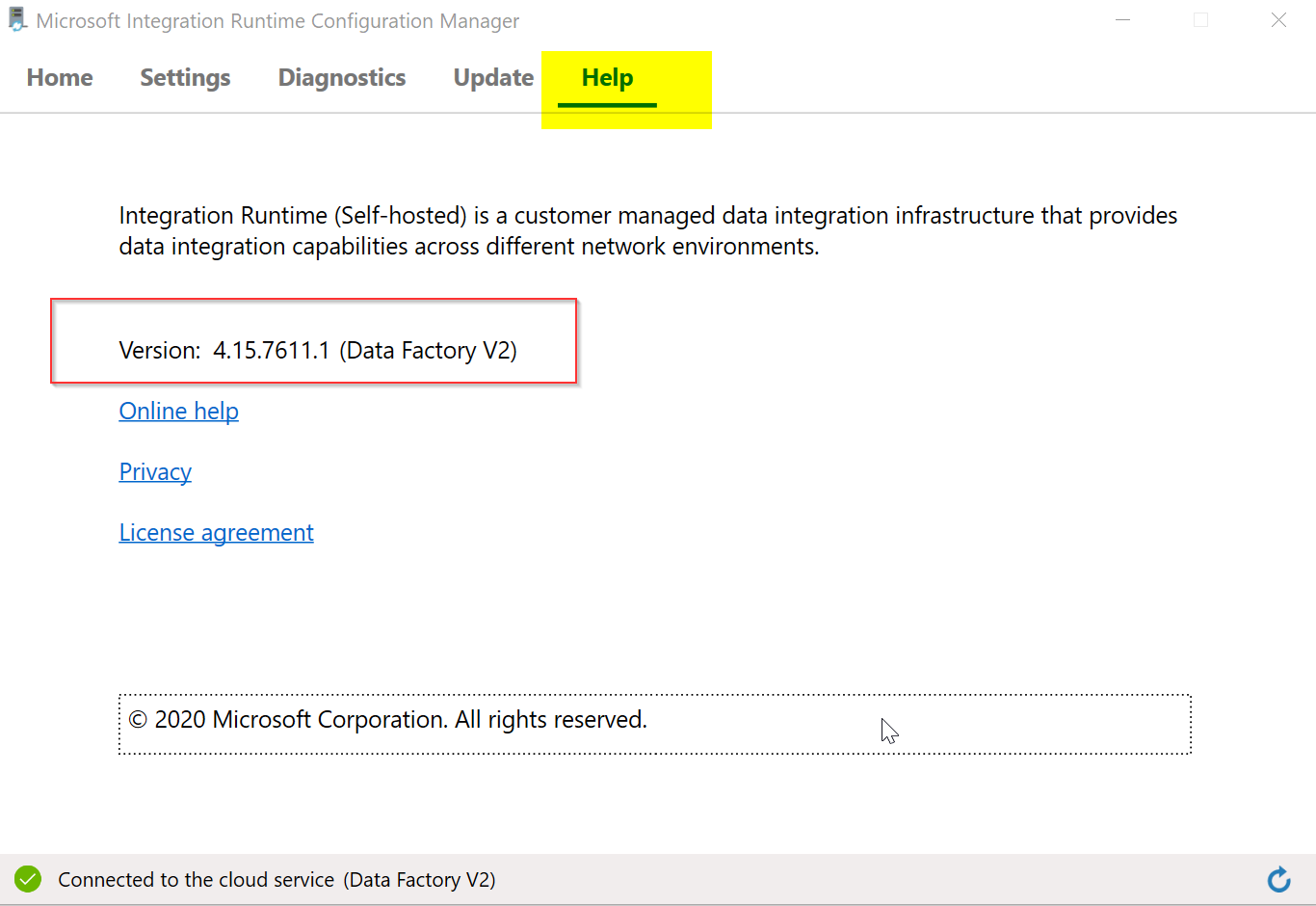Switch to the Home tab
1316x906 pixels.
point(60,78)
